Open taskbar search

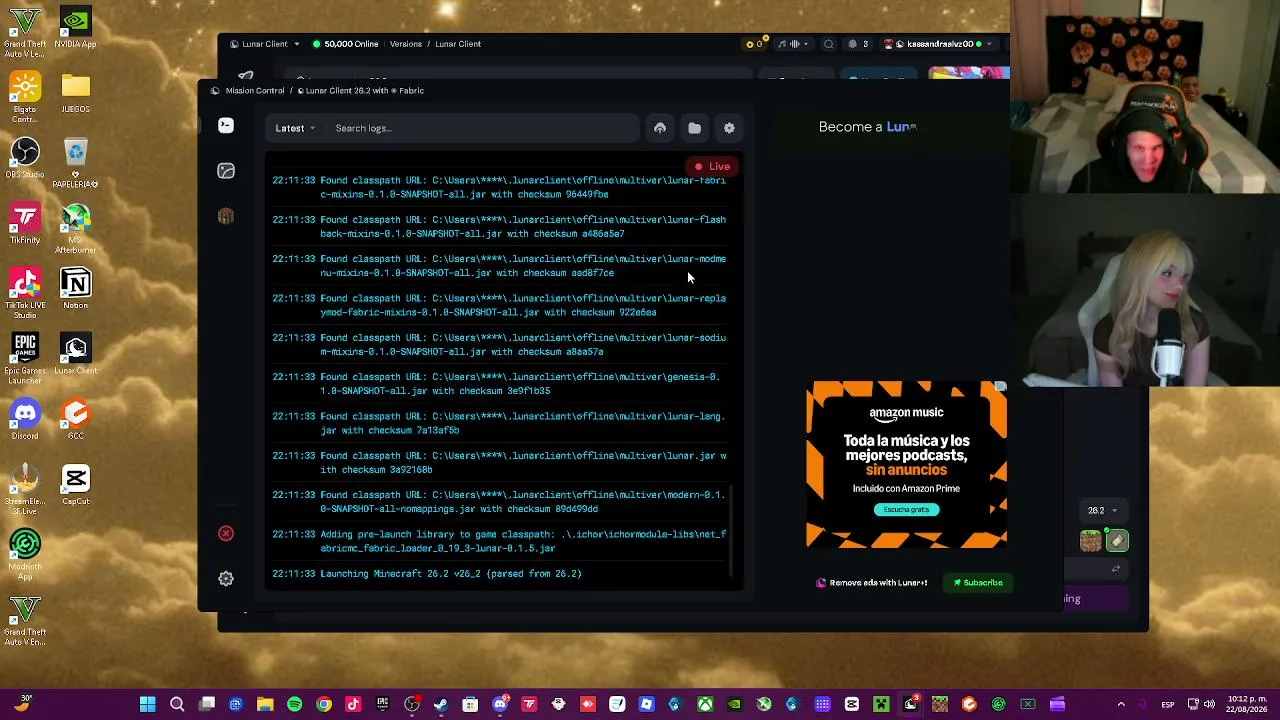(177, 705)
